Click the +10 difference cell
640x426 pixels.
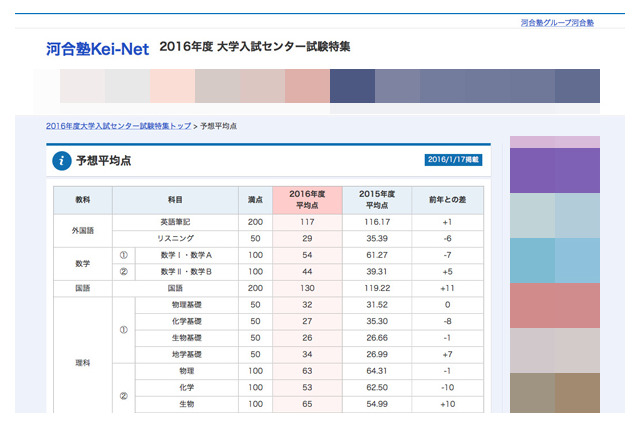coord(447,404)
